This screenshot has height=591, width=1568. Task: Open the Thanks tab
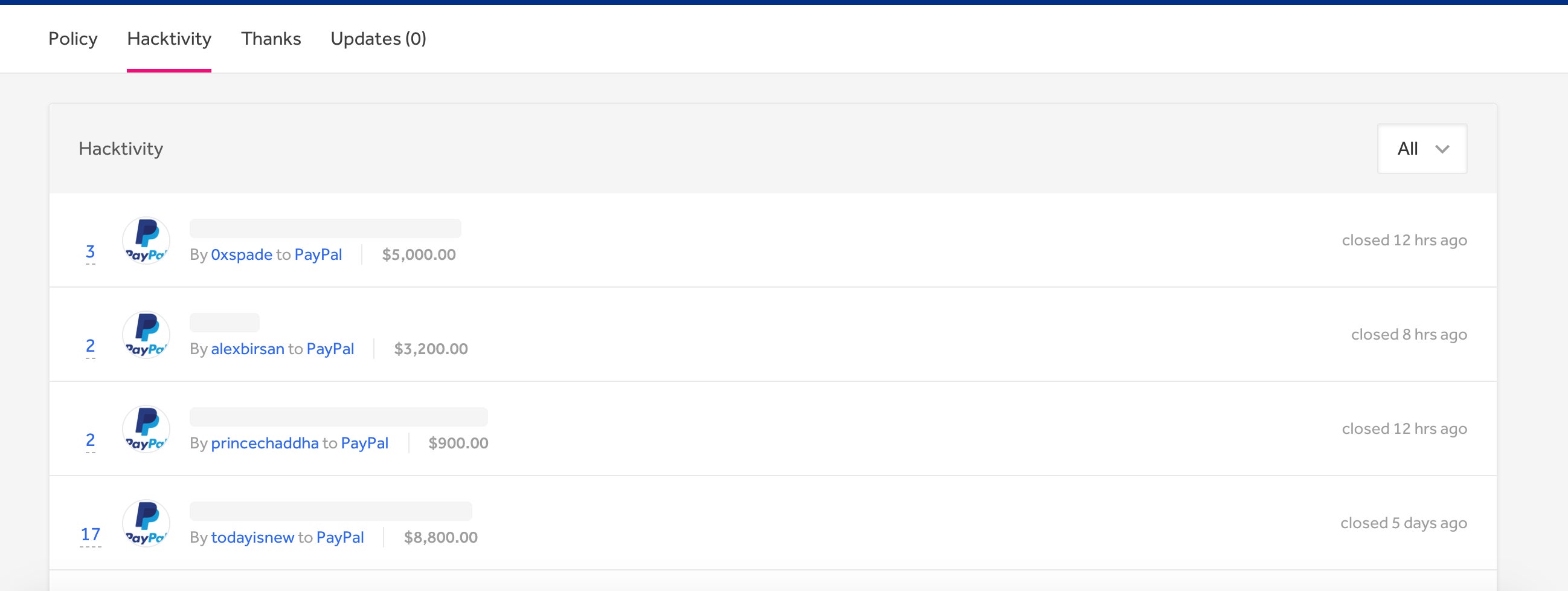(271, 39)
